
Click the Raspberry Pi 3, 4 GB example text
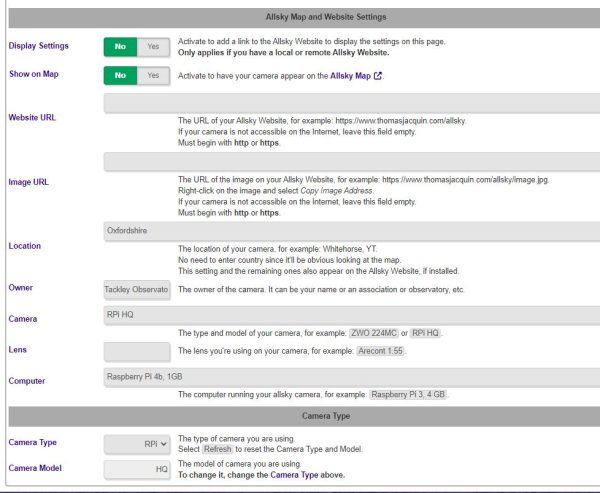pyautogui.click(x=408, y=395)
